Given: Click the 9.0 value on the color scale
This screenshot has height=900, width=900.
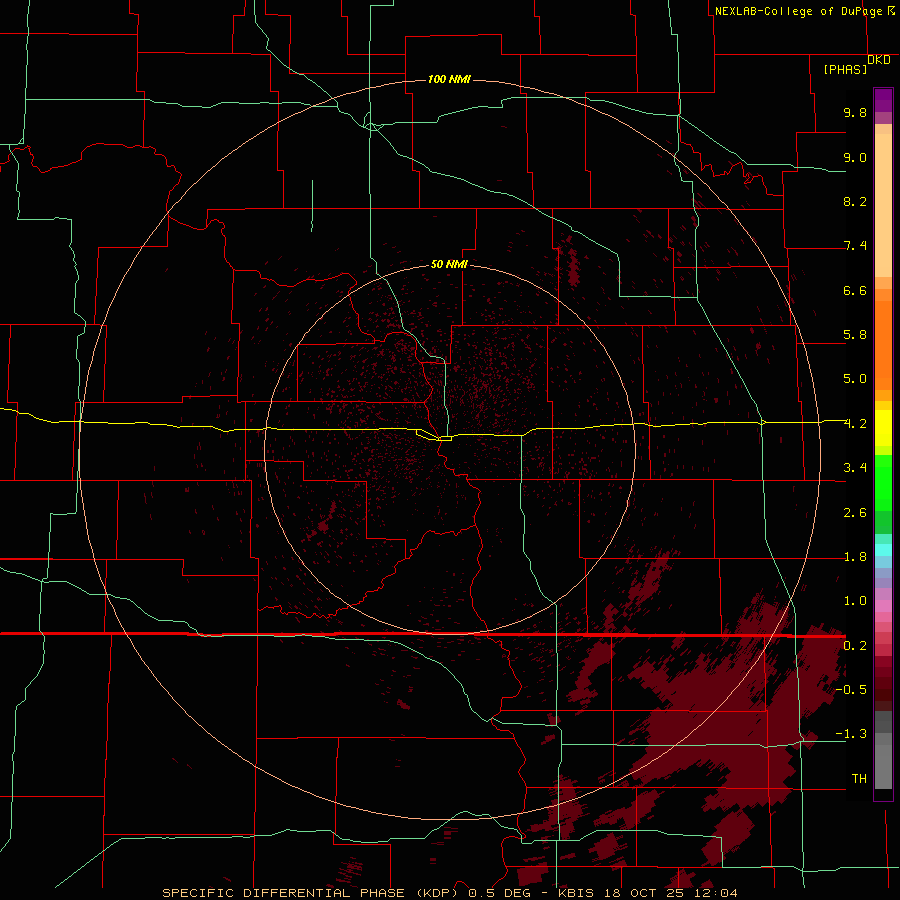Looking at the screenshot, I should pyautogui.click(x=855, y=157).
